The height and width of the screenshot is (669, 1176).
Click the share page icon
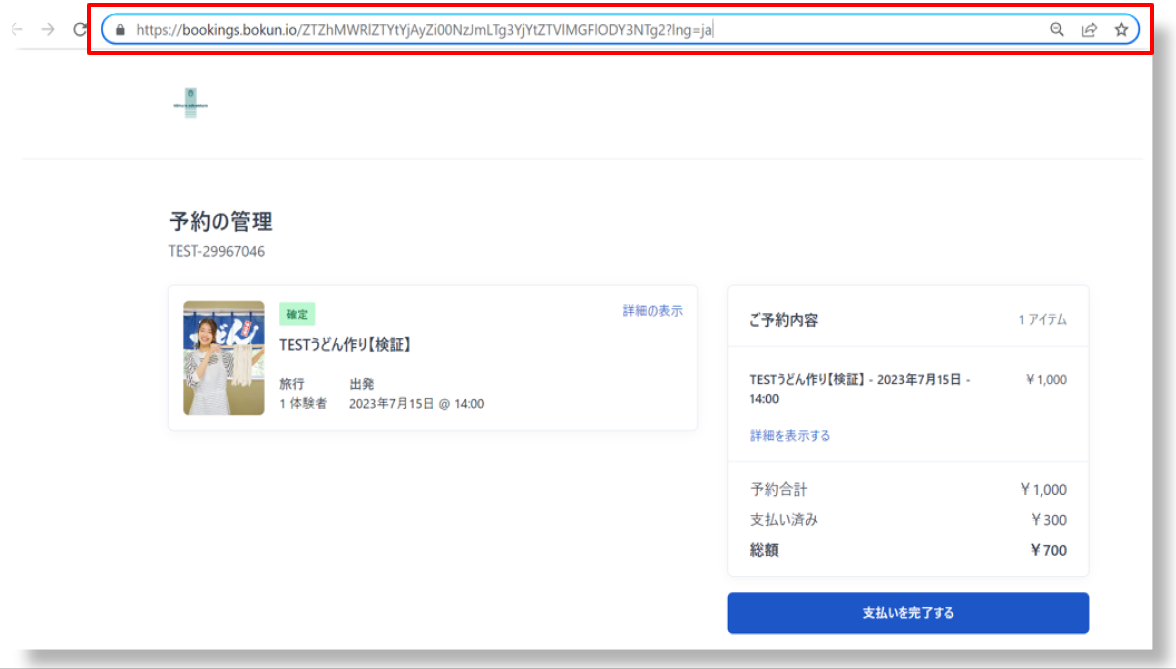(1089, 30)
